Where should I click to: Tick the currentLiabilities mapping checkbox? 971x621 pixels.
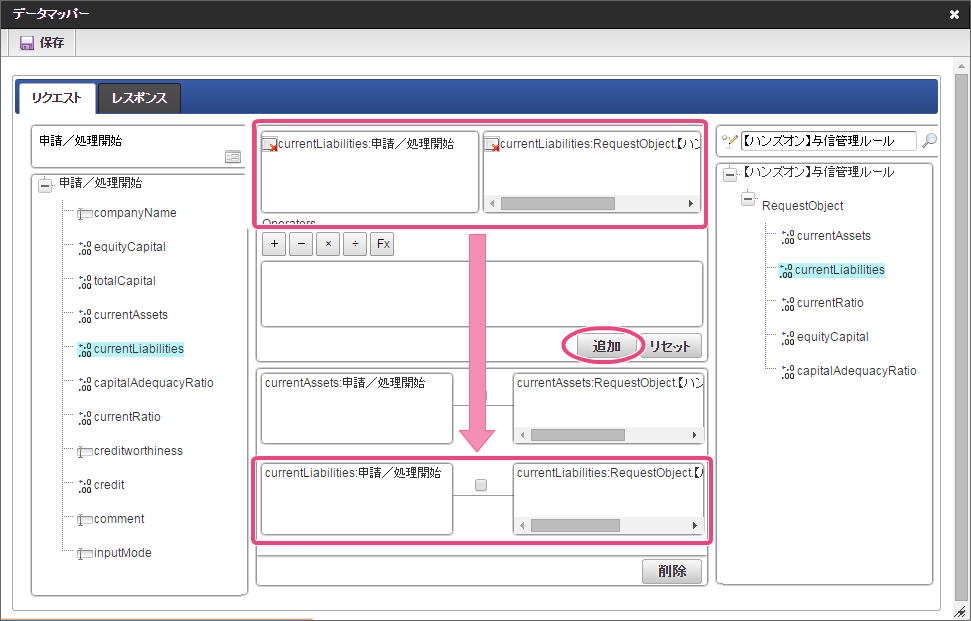(481, 485)
